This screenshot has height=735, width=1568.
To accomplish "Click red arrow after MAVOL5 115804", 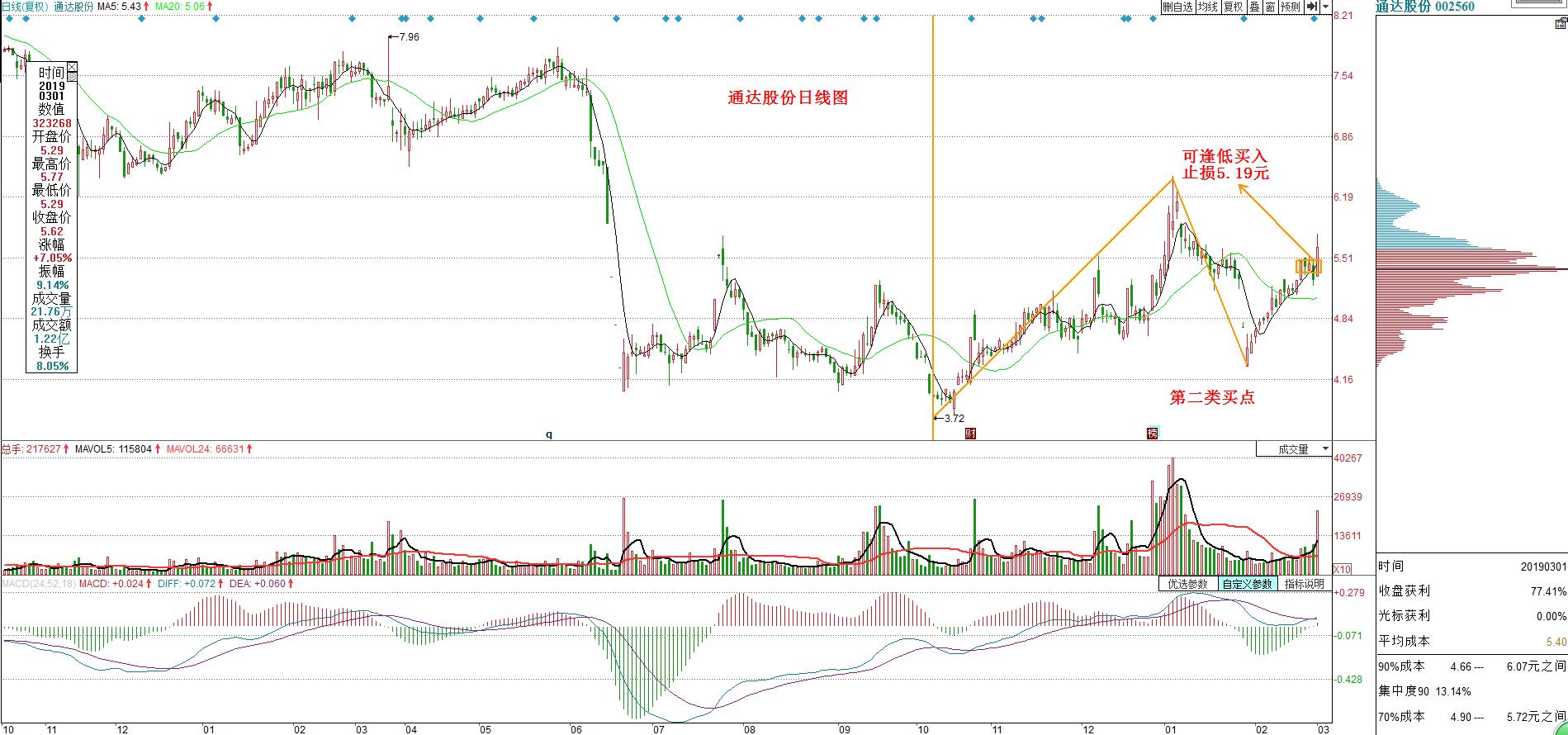I will click(x=159, y=449).
